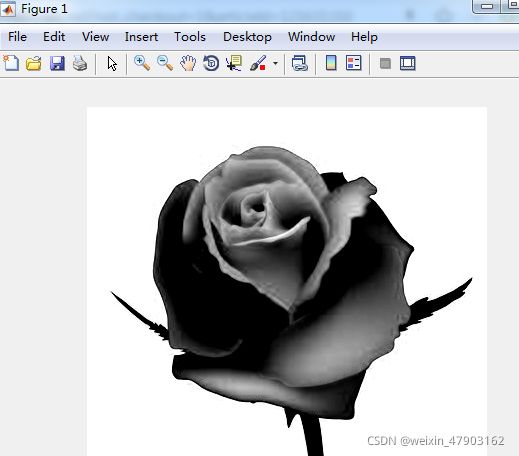Insert a legend from the toolbar
Screen dimensions: 519x456
pyautogui.click(x=354, y=63)
